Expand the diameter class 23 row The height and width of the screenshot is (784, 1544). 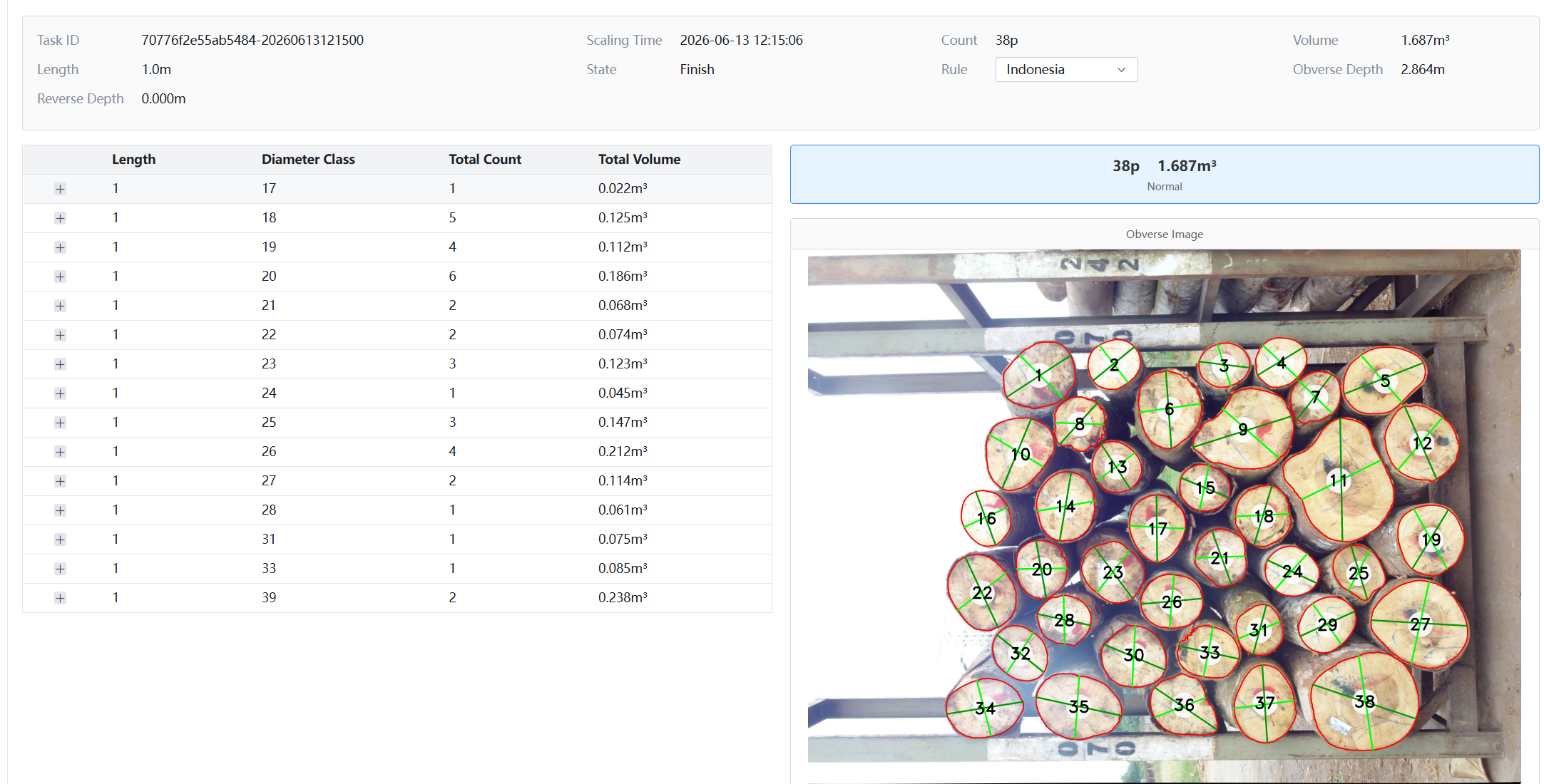(x=60, y=364)
